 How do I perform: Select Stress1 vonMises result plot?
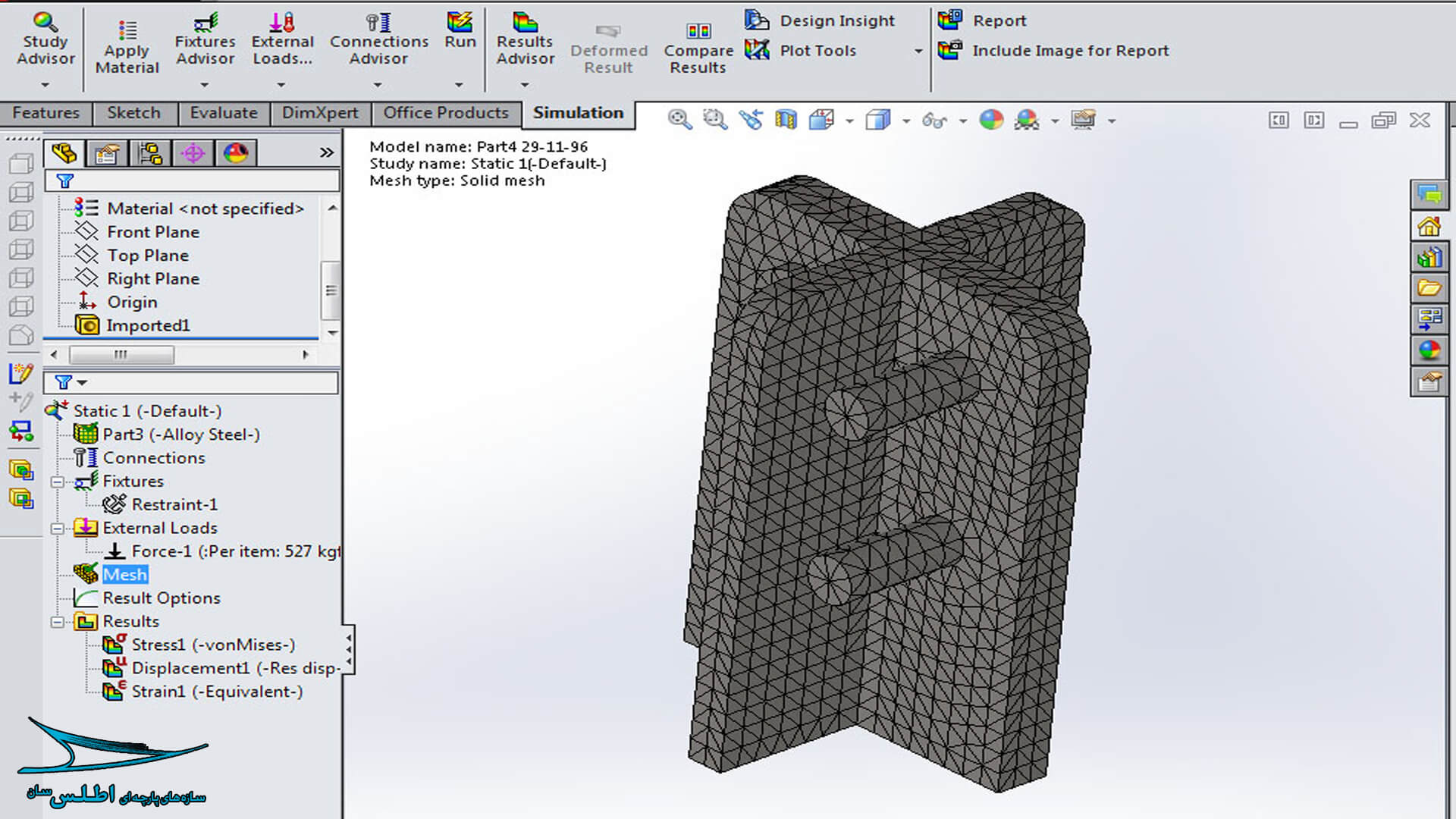212,645
